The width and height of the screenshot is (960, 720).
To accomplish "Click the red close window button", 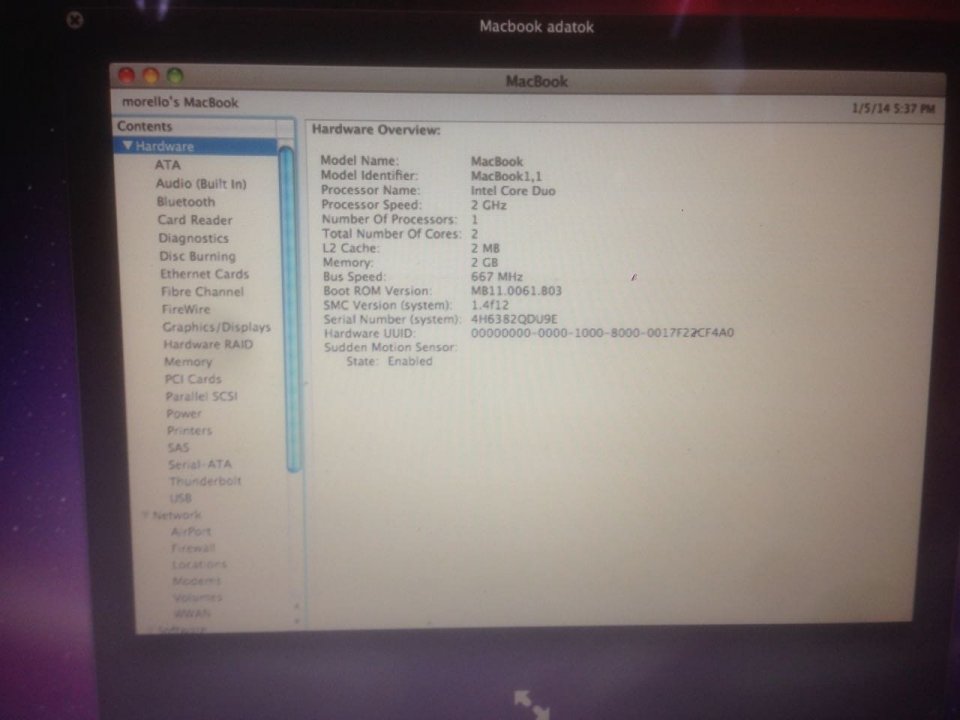I will (x=127, y=75).
